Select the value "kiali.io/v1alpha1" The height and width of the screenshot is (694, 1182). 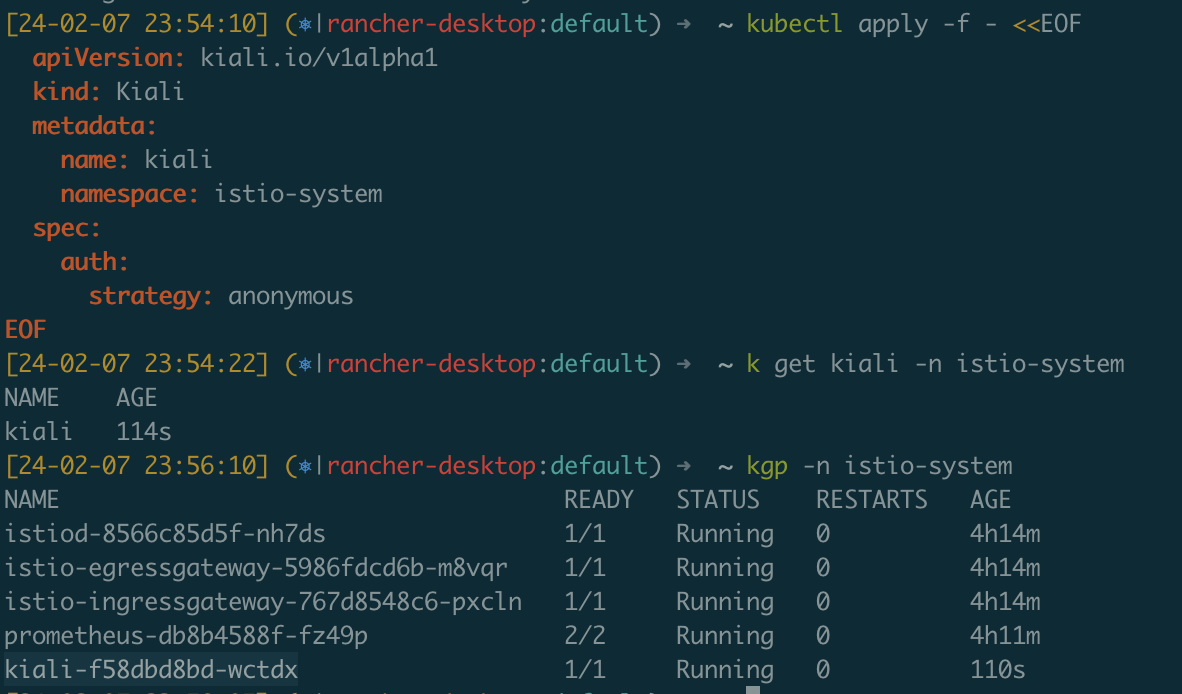pyautogui.click(x=319, y=58)
